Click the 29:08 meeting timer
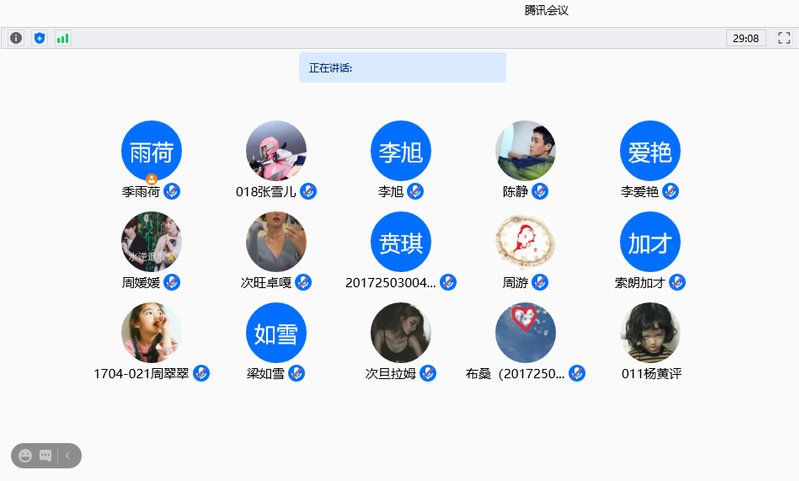 click(746, 38)
